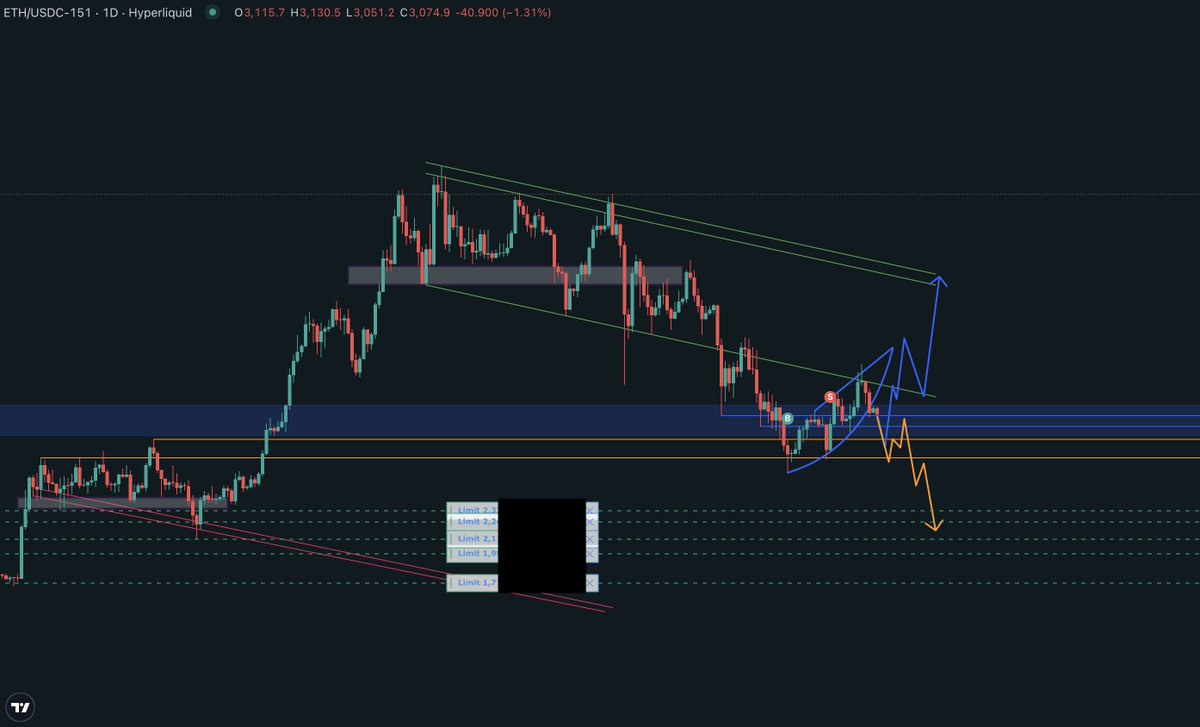Select the blue upward projection arrow head

click(938, 282)
